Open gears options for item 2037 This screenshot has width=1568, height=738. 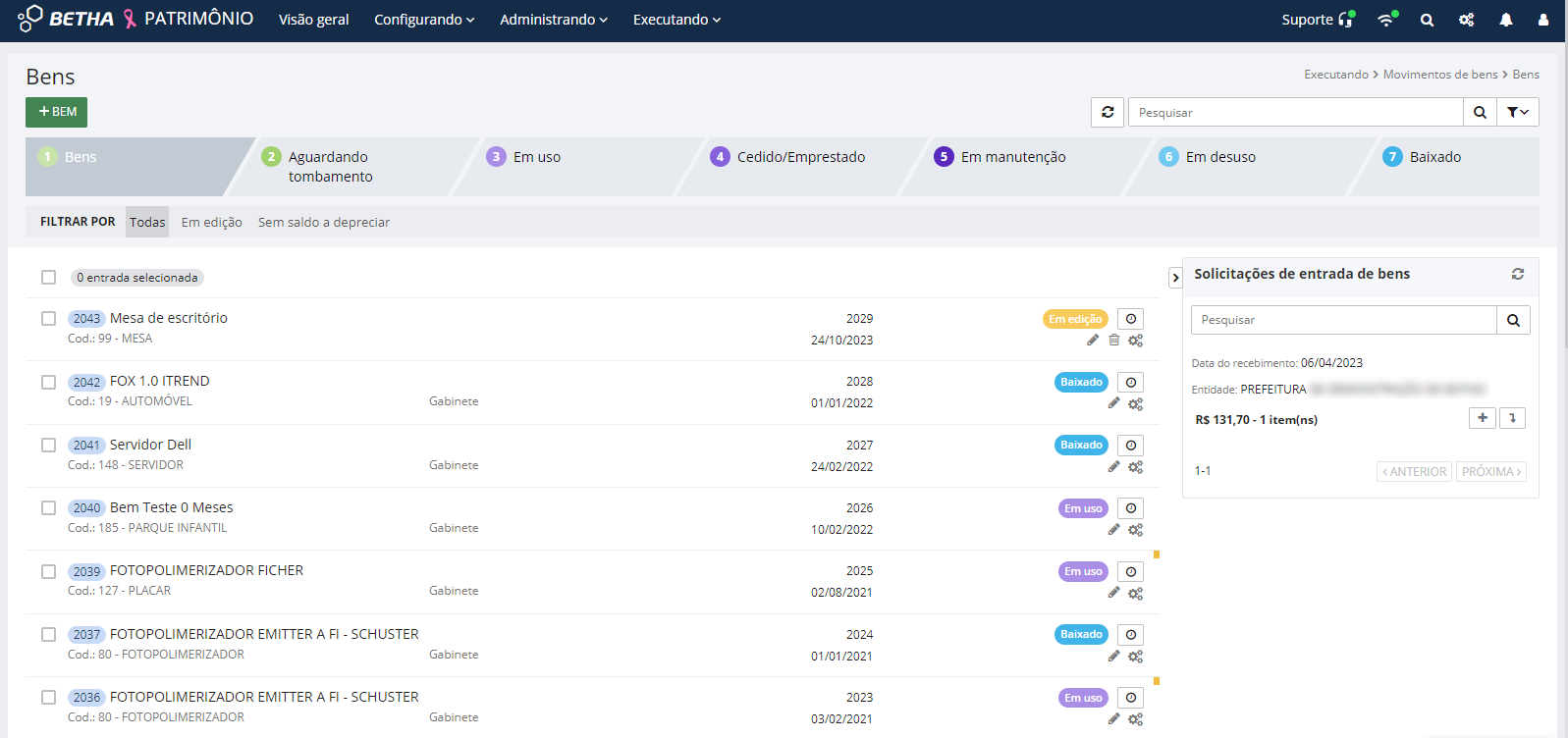pos(1135,657)
